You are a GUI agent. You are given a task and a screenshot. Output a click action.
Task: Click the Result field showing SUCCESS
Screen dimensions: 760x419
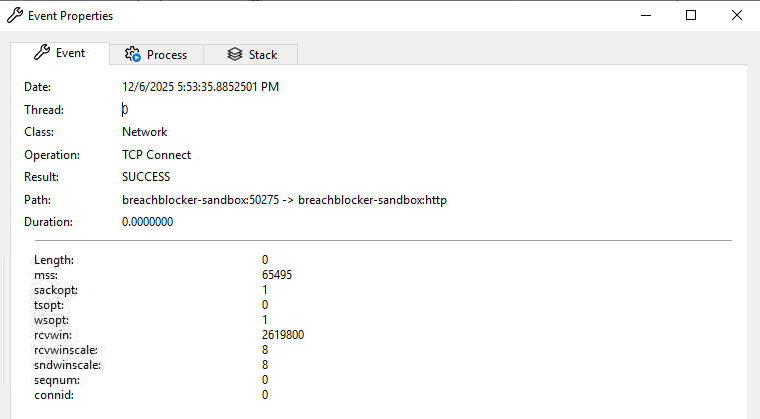[x=146, y=177]
